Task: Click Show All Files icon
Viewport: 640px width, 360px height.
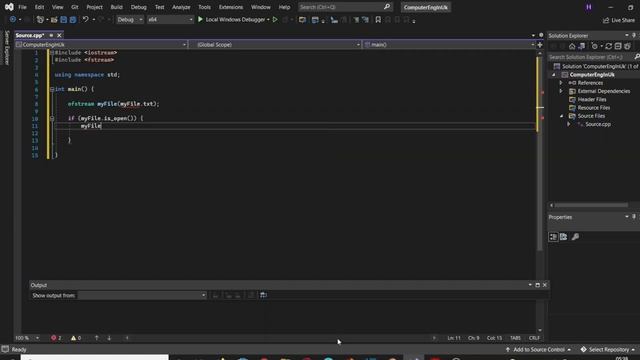Action: point(627,46)
